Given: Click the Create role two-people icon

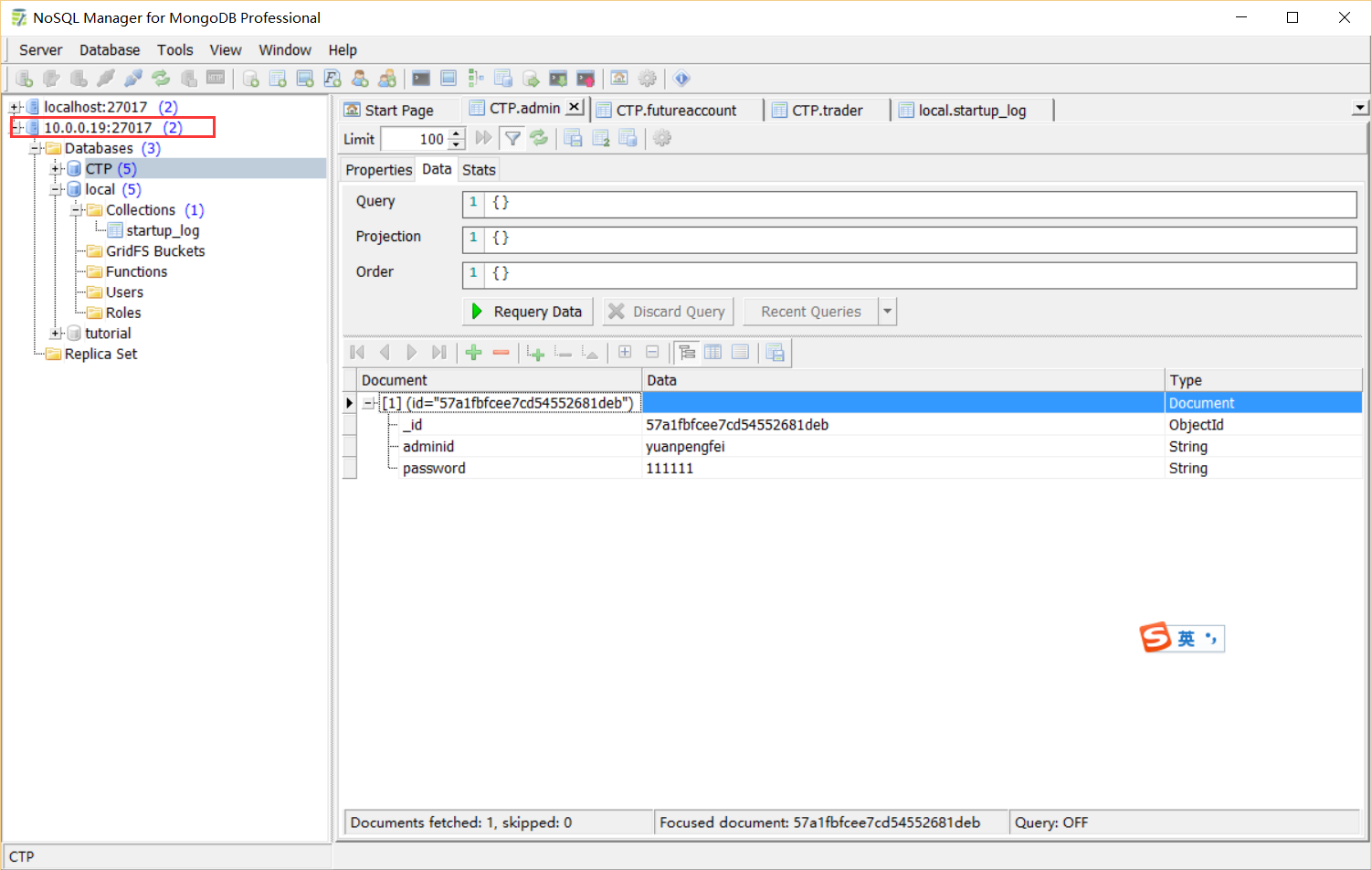Looking at the screenshot, I should pos(387,79).
